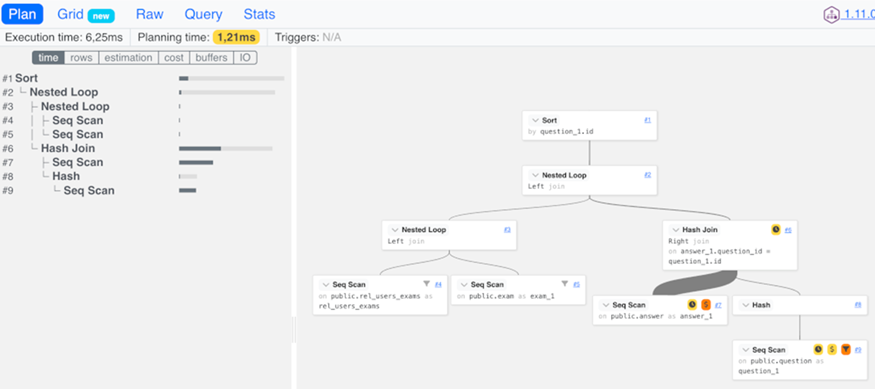Image resolution: width=875 pixels, height=390 pixels.
Task: Click the orange filter icon on question_1 Seq Scan
Action: pos(846,349)
